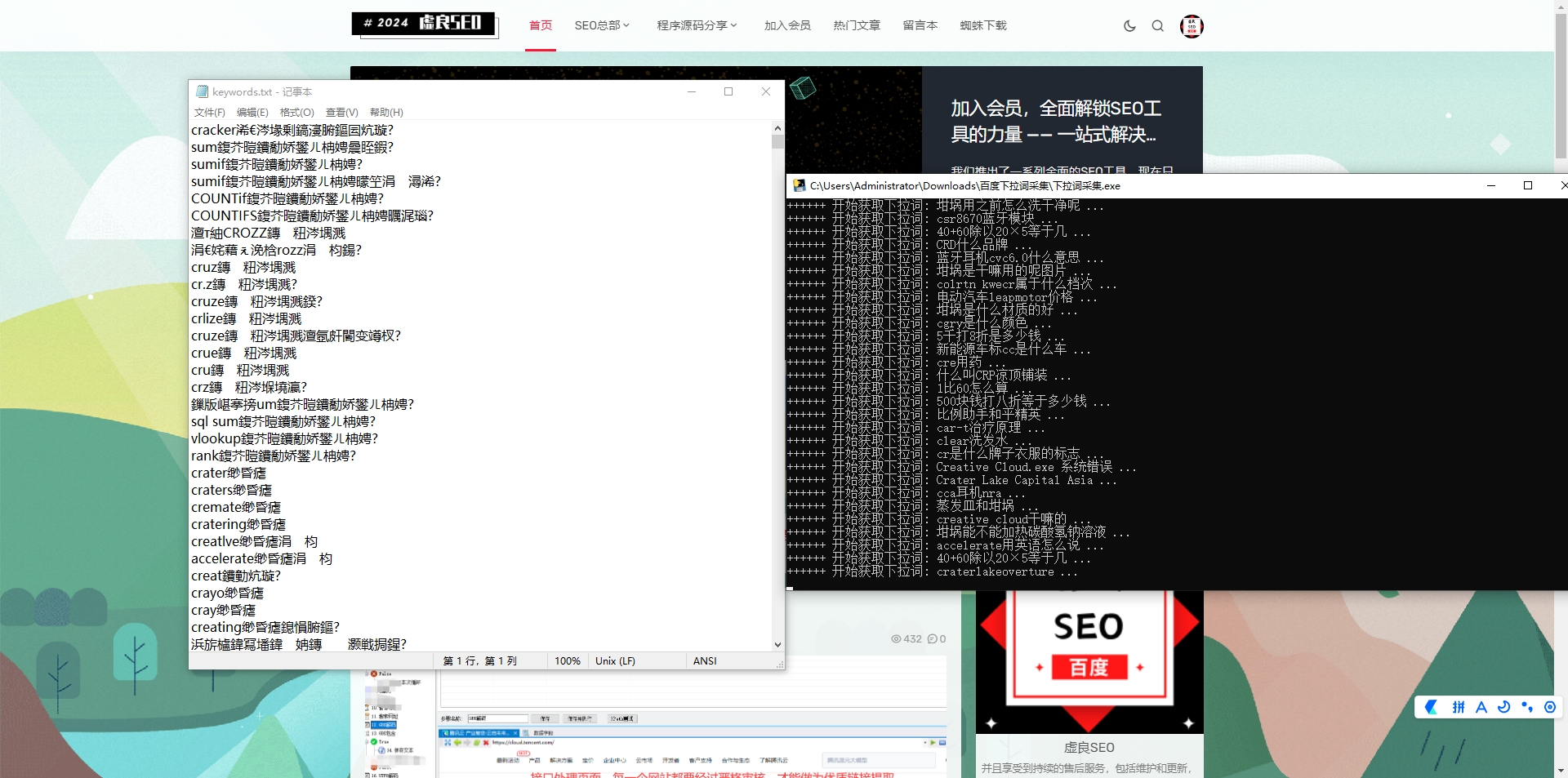Expand the 程序源码分享 dropdown menu

[x=697, y=25]
